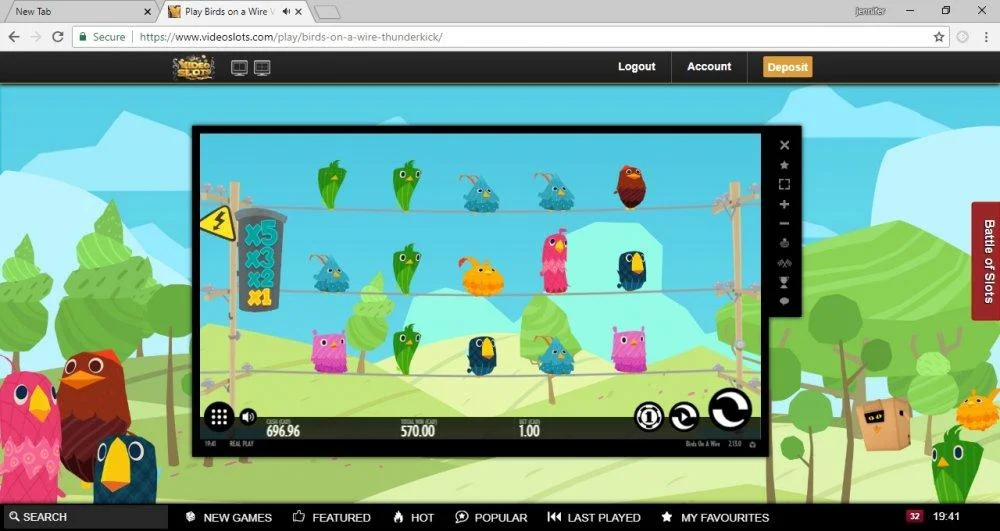Open the Battle of Slots side tab
1000x531 pixels.
[987, 261]
